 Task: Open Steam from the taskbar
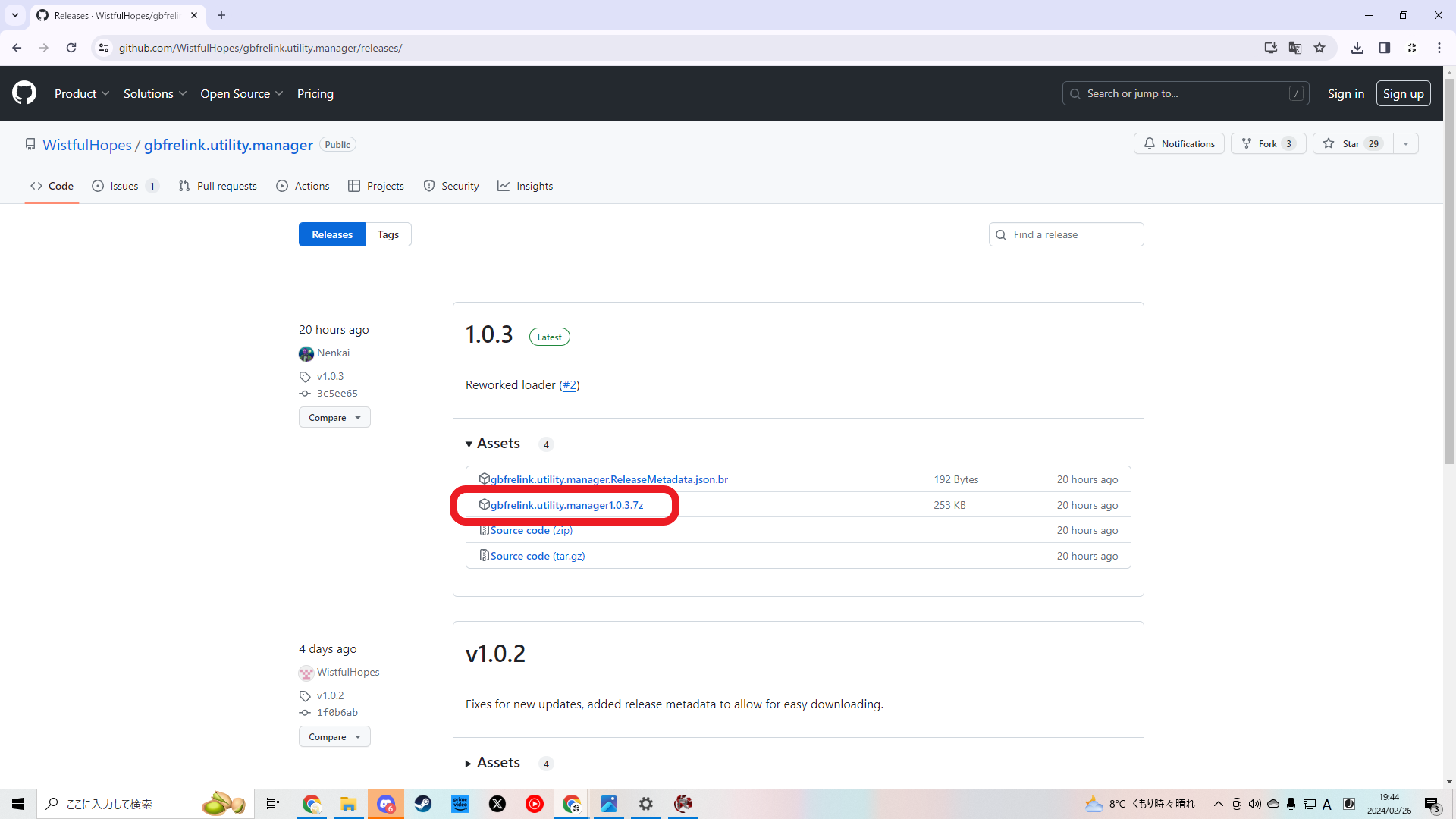(x=423, y=804)
